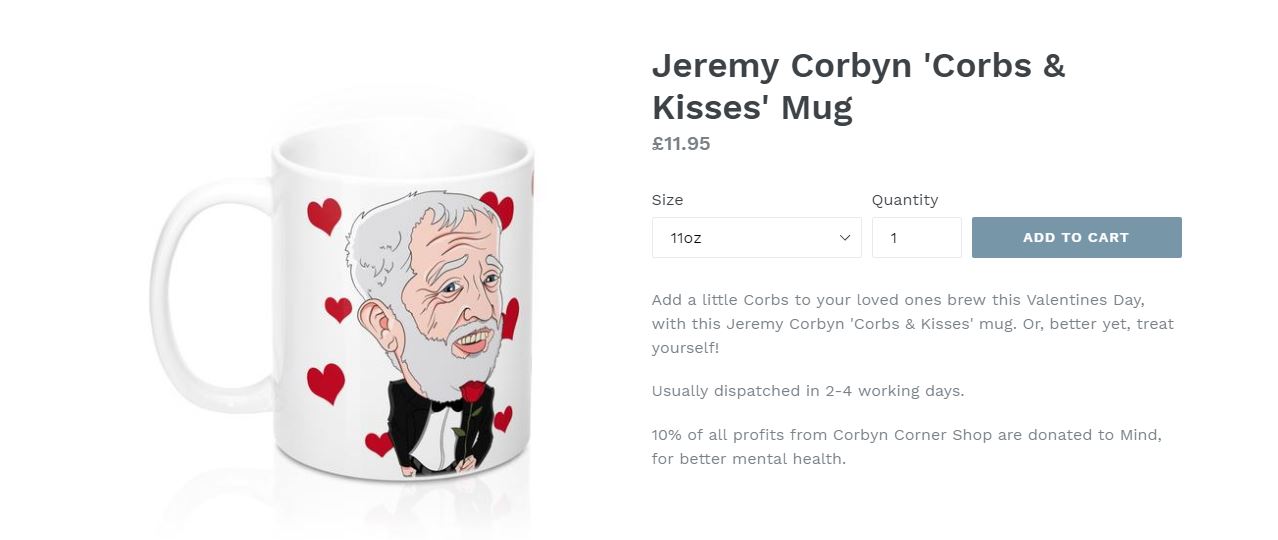This screenshot has height=540, width=1278.
Task: Click the Quantity label above the number field
Action: [x=905, y=200]
